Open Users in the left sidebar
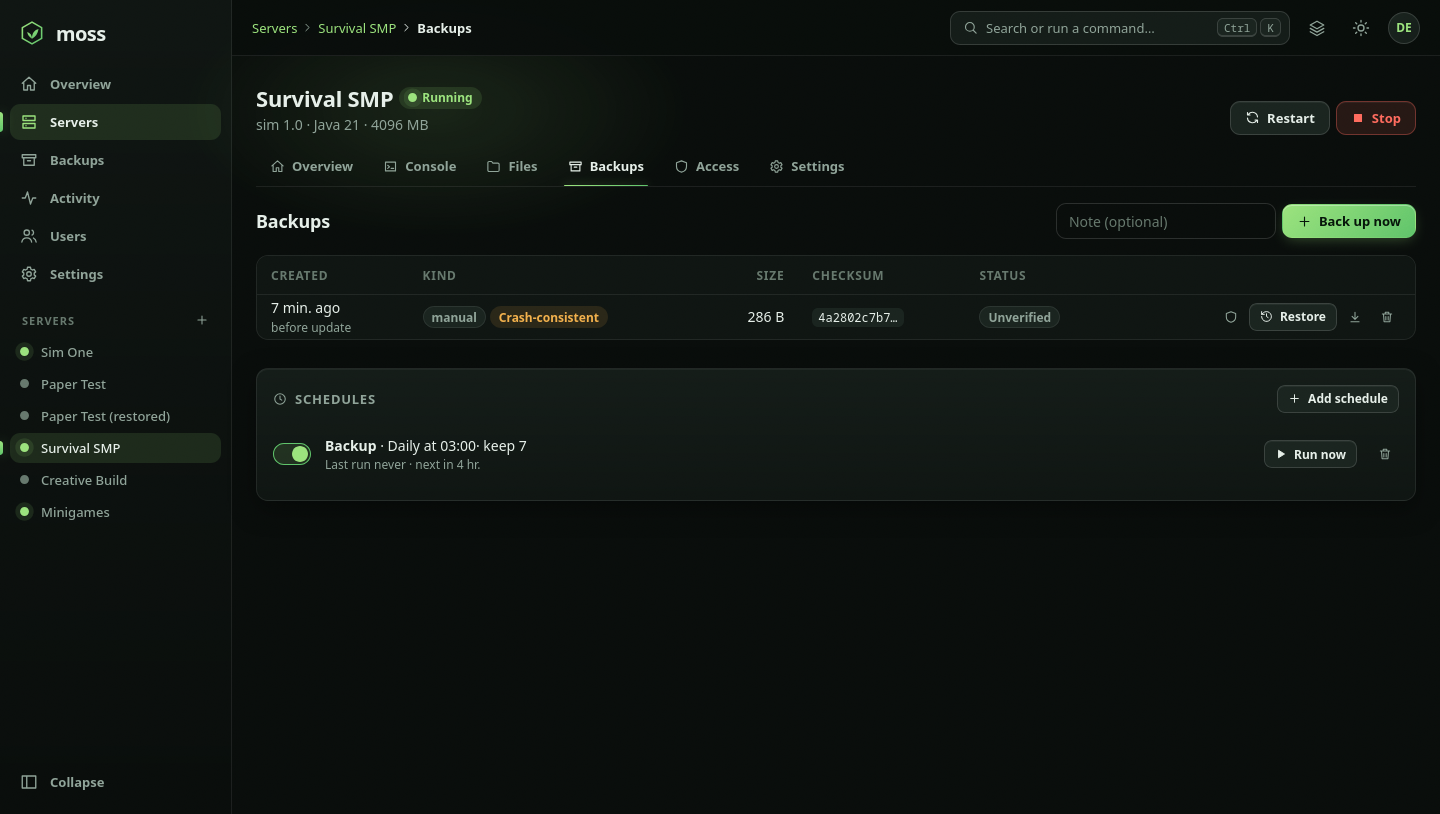This screenshot has width=1440, height=814. [x=115, y=236]
